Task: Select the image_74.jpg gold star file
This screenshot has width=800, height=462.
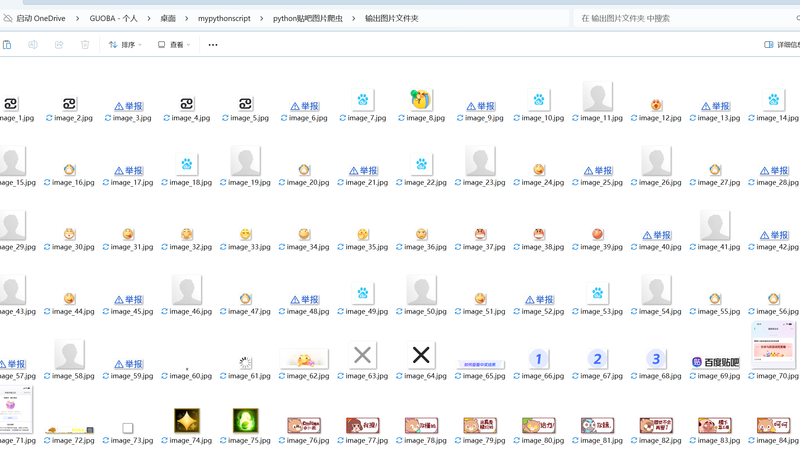Action: [x=187, y=420]
